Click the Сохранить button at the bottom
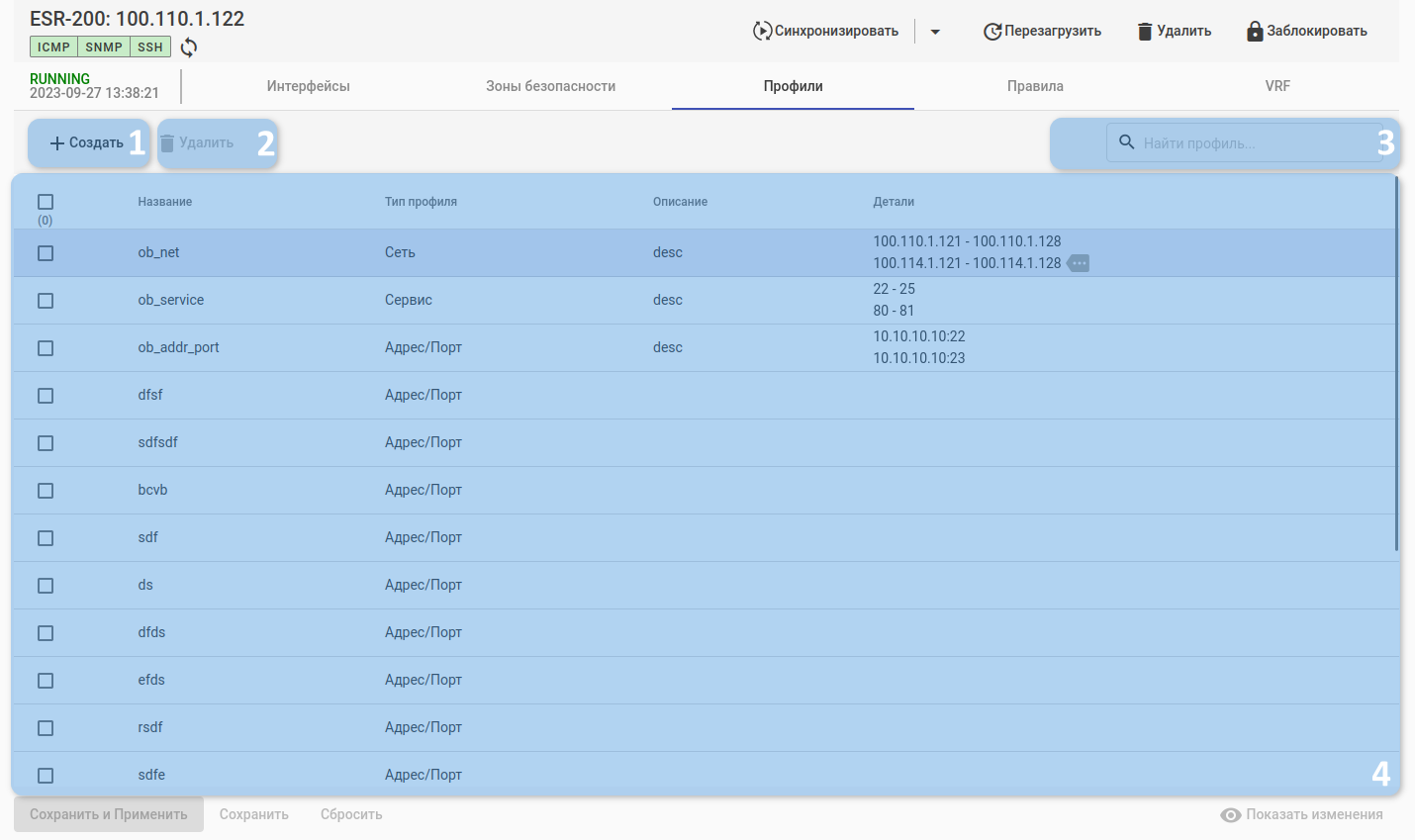The width and height of the screenshot is (1415, 840). pyautogui.click(x=253, y=814)
